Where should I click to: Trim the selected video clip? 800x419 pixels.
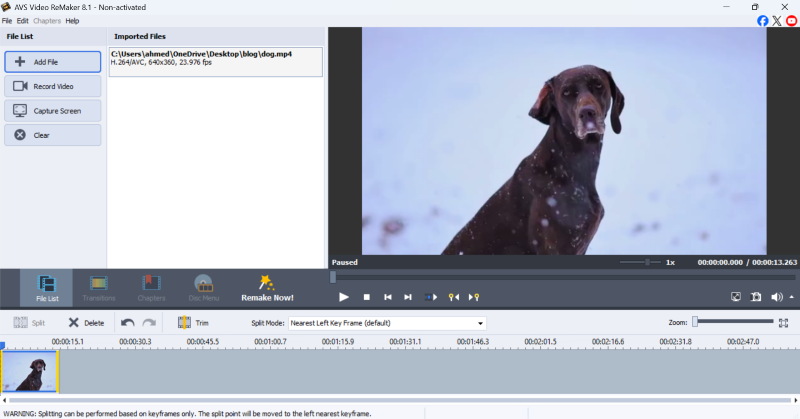(193, 323)
